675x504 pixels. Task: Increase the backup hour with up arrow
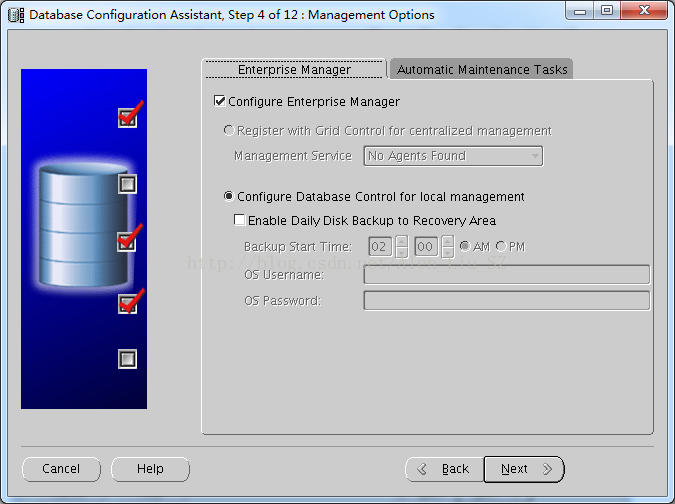tap(402, 241)
